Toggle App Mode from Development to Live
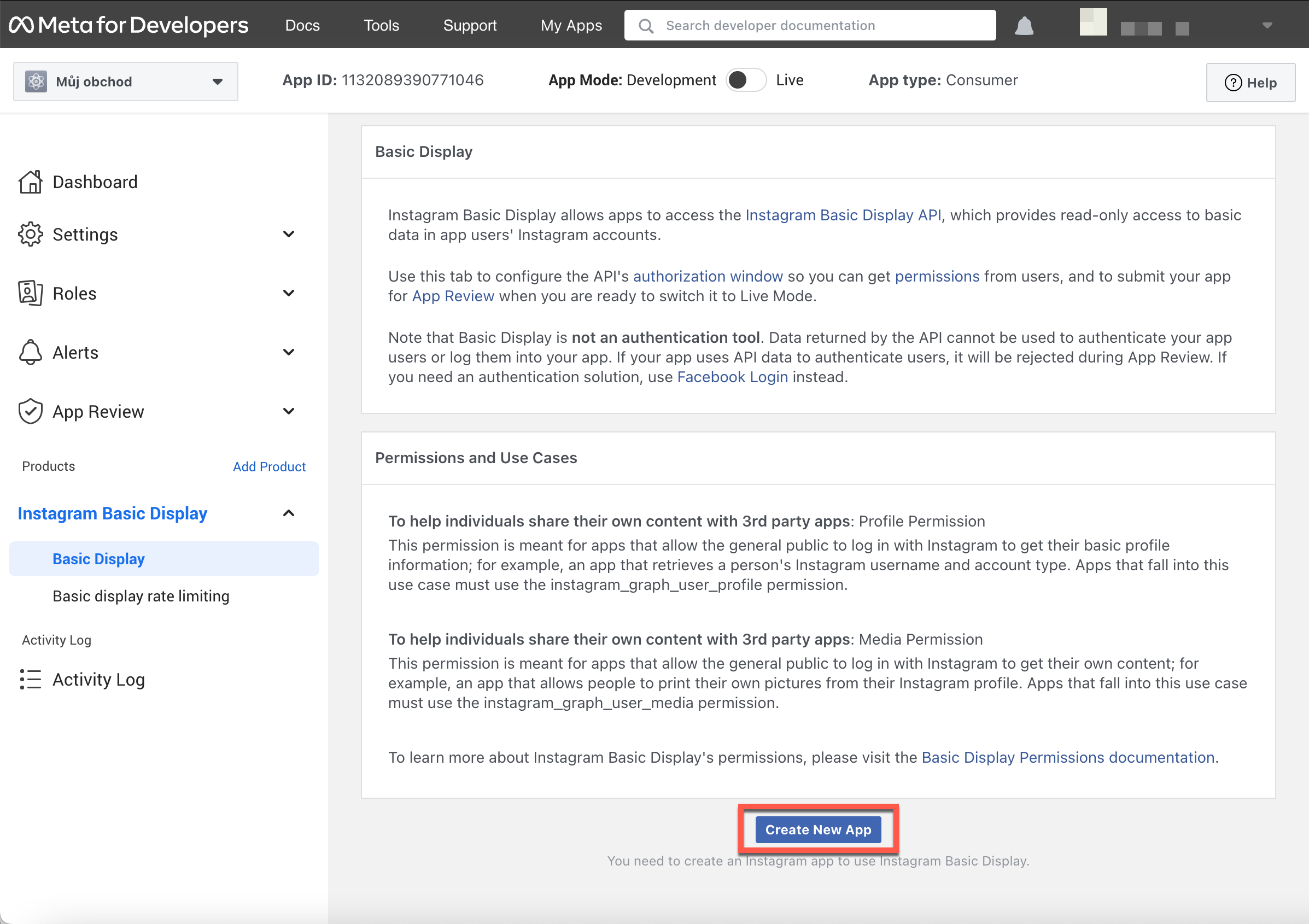1309x924 pixels. click(746, 80)
